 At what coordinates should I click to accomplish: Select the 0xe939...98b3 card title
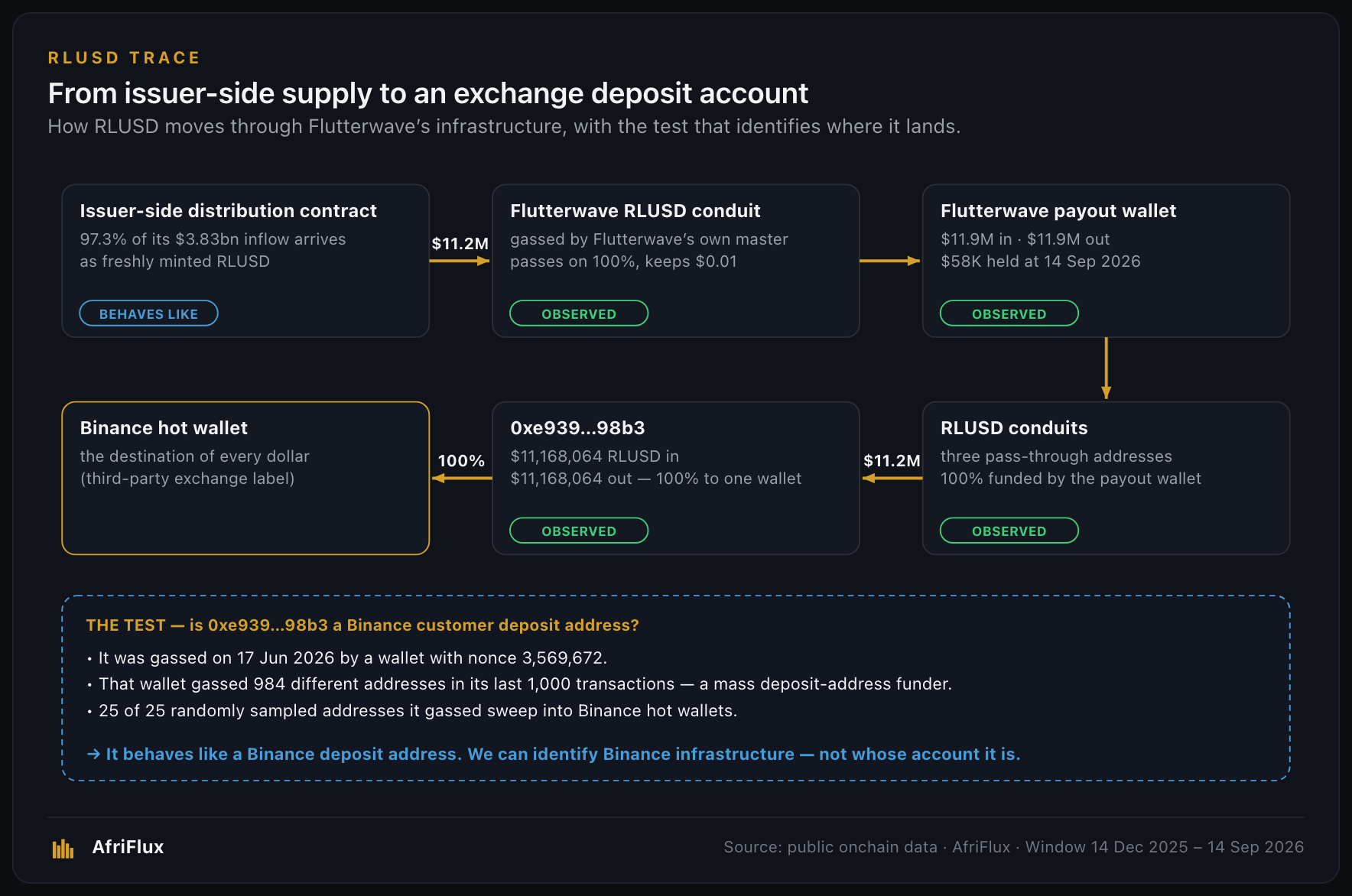(x=577, y=428)
